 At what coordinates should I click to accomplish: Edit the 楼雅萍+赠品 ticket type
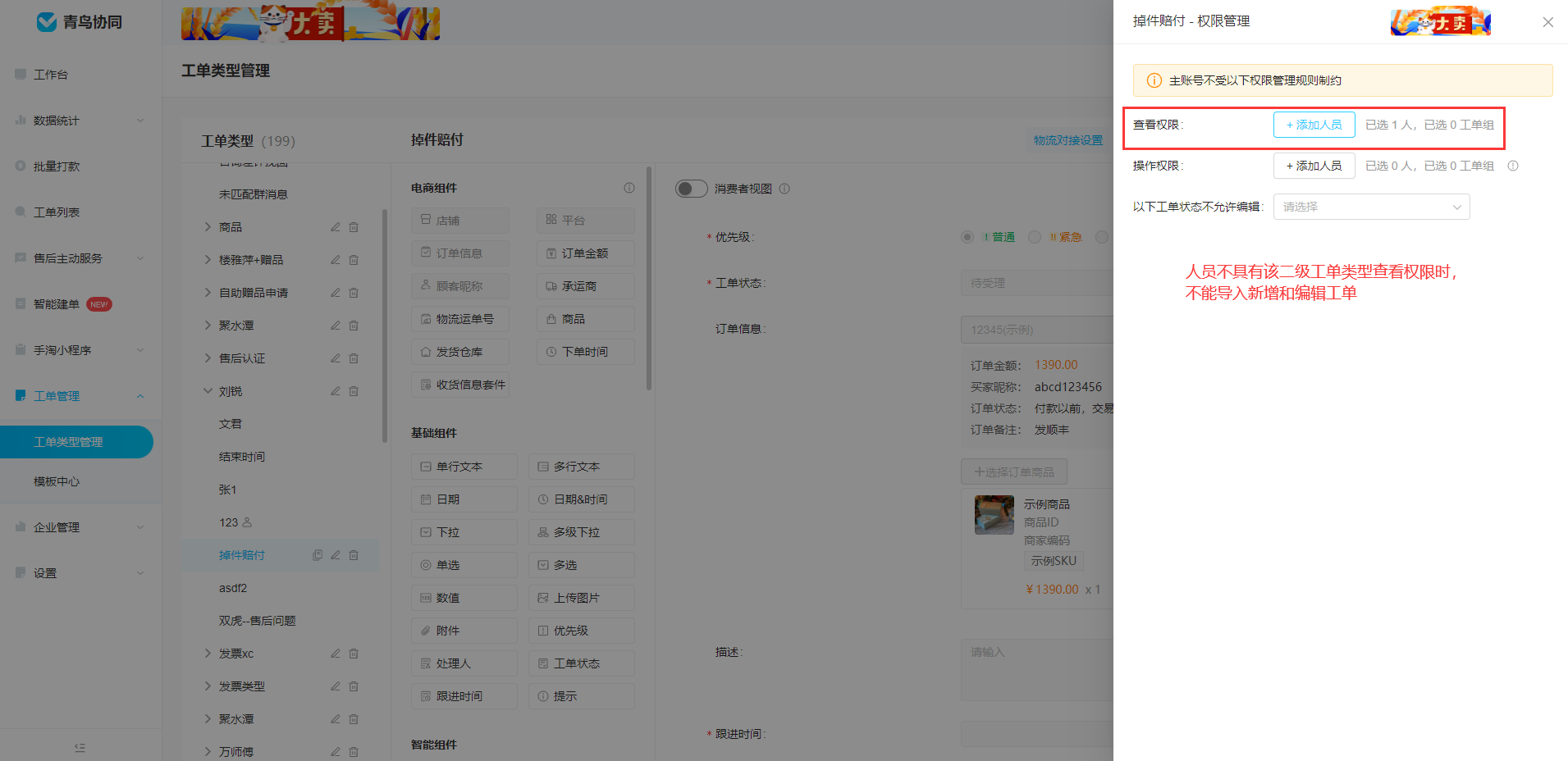click(336, 260)
